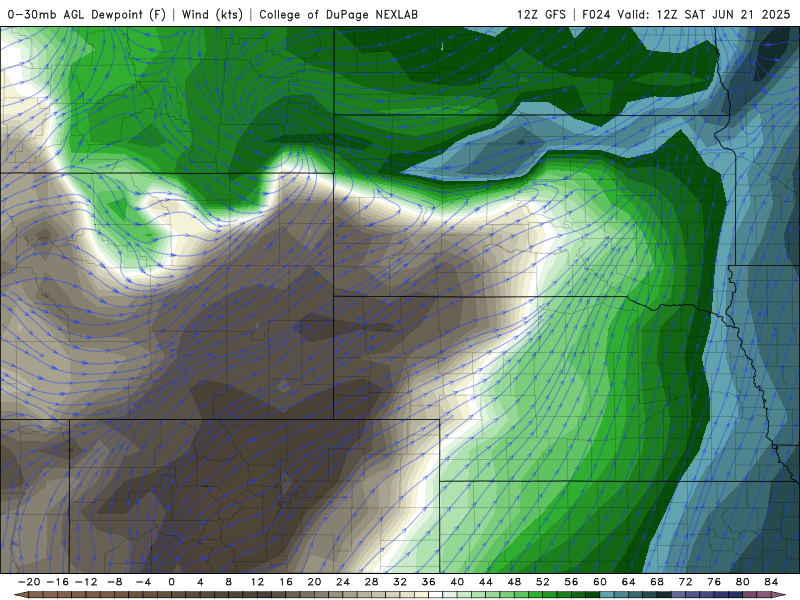Click the 40 value on the color scale
The width and height of the screenshot is (800, 600).
click(457, 582)
